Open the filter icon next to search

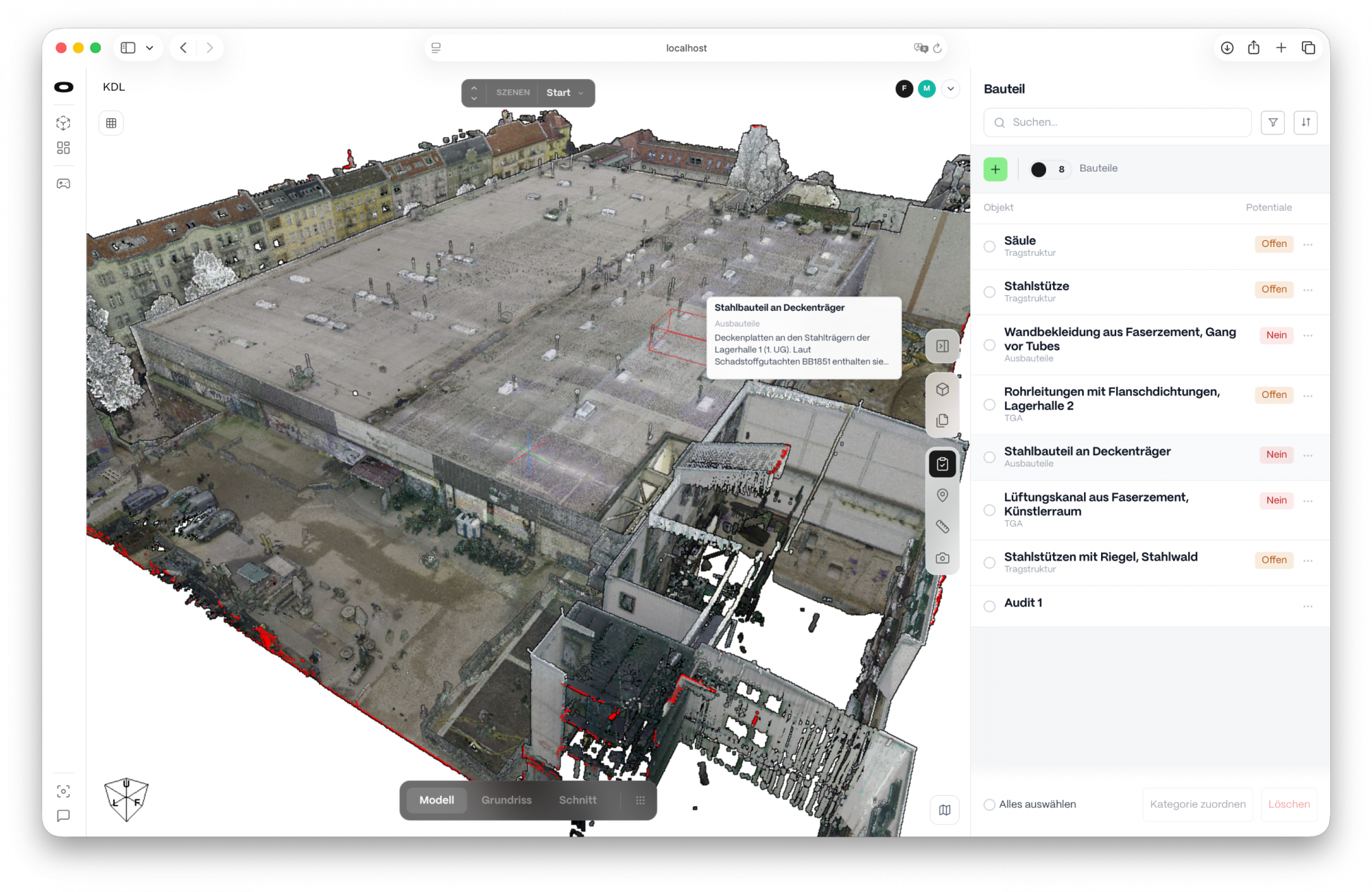(x=1273, y=122)
